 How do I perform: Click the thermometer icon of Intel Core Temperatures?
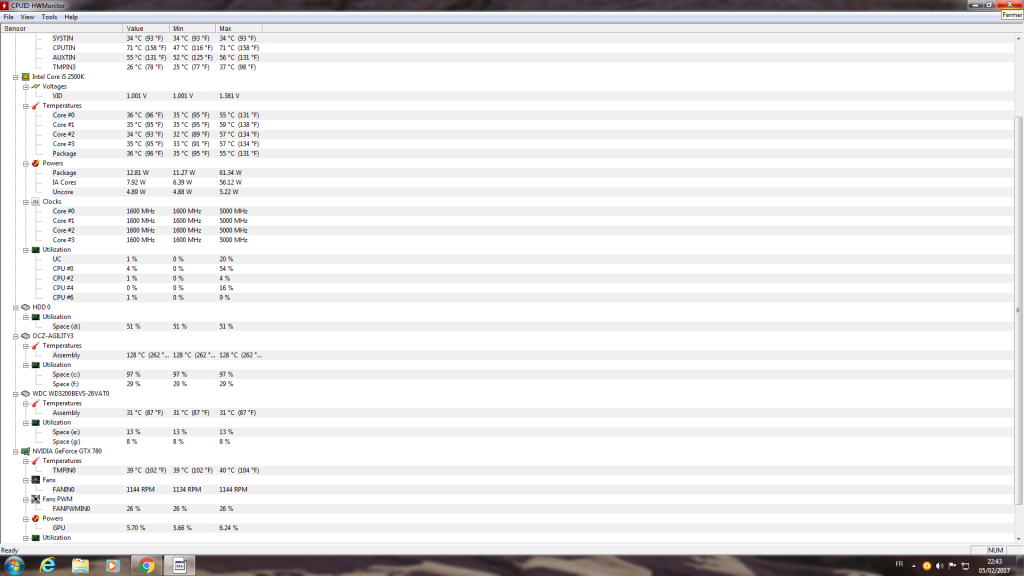pos(36,106)
